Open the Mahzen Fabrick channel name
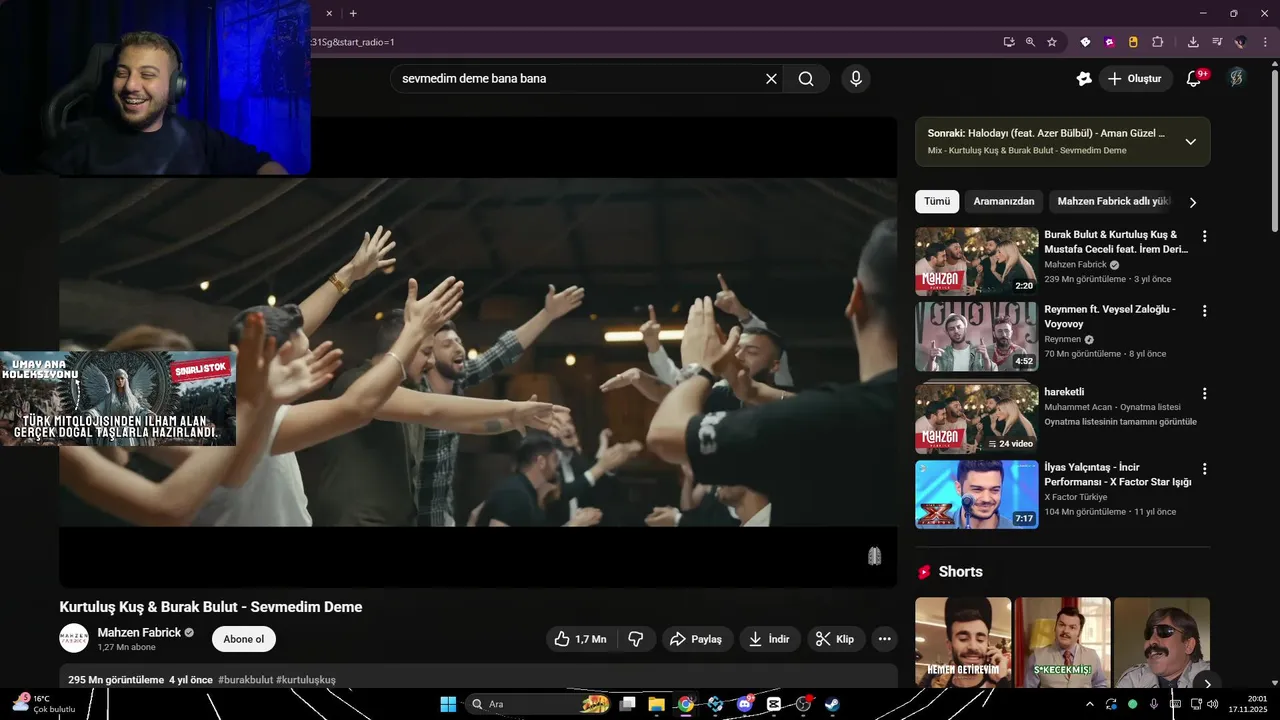The image size is (1280, 720). click(139, 633)
